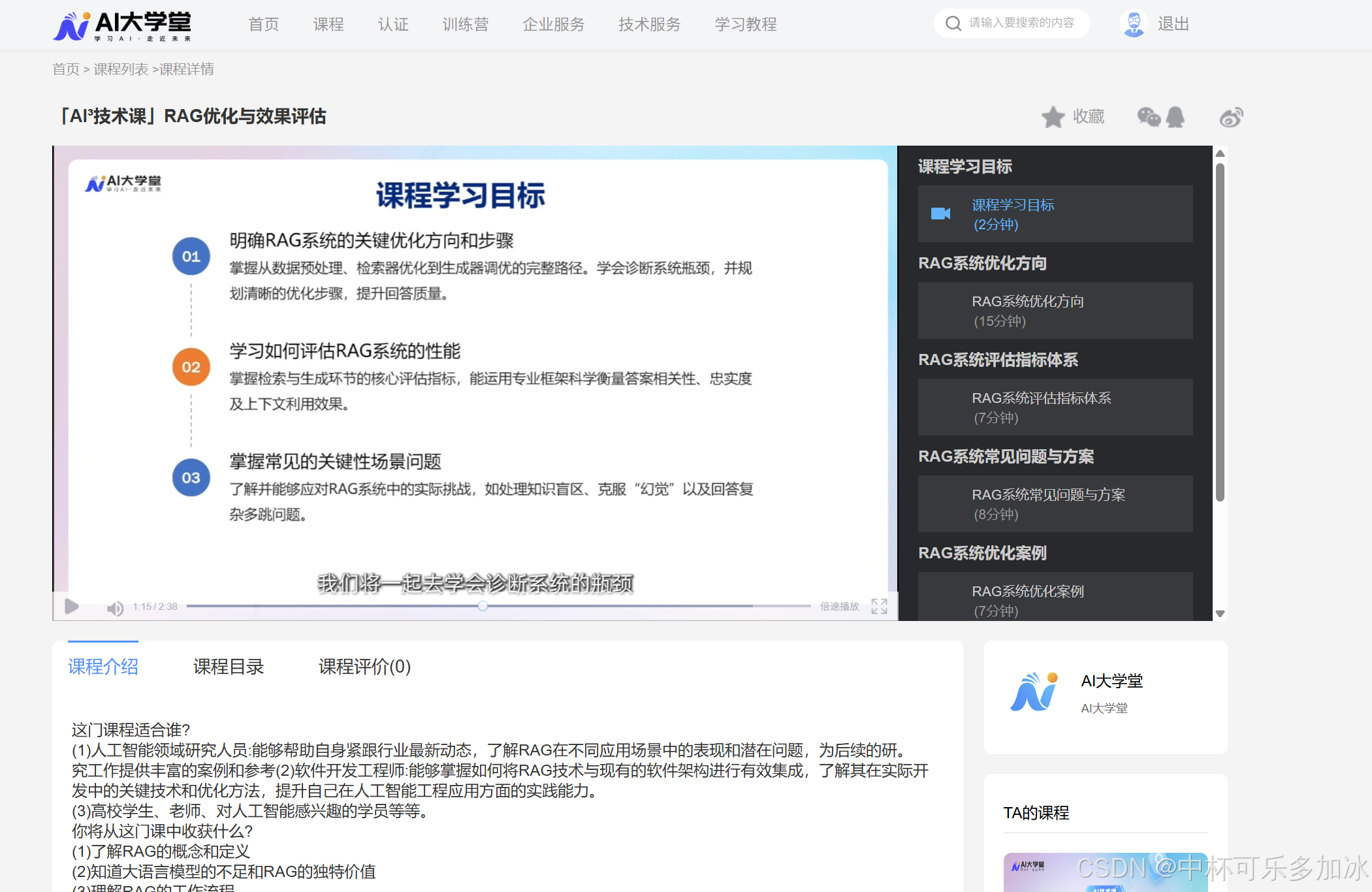Click the play button on video player
Screen dimensions: 1372x892
72,607
